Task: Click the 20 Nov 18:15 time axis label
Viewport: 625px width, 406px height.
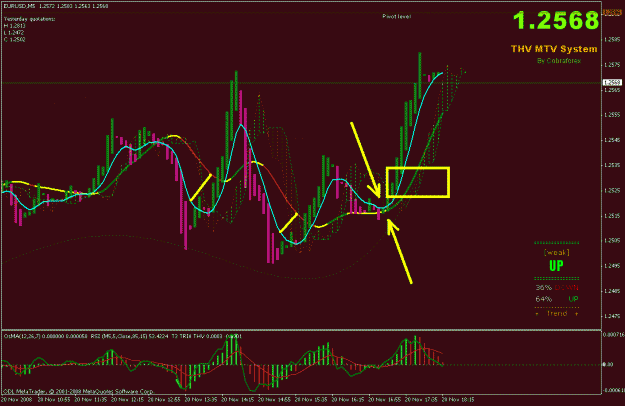Action: 458,399
